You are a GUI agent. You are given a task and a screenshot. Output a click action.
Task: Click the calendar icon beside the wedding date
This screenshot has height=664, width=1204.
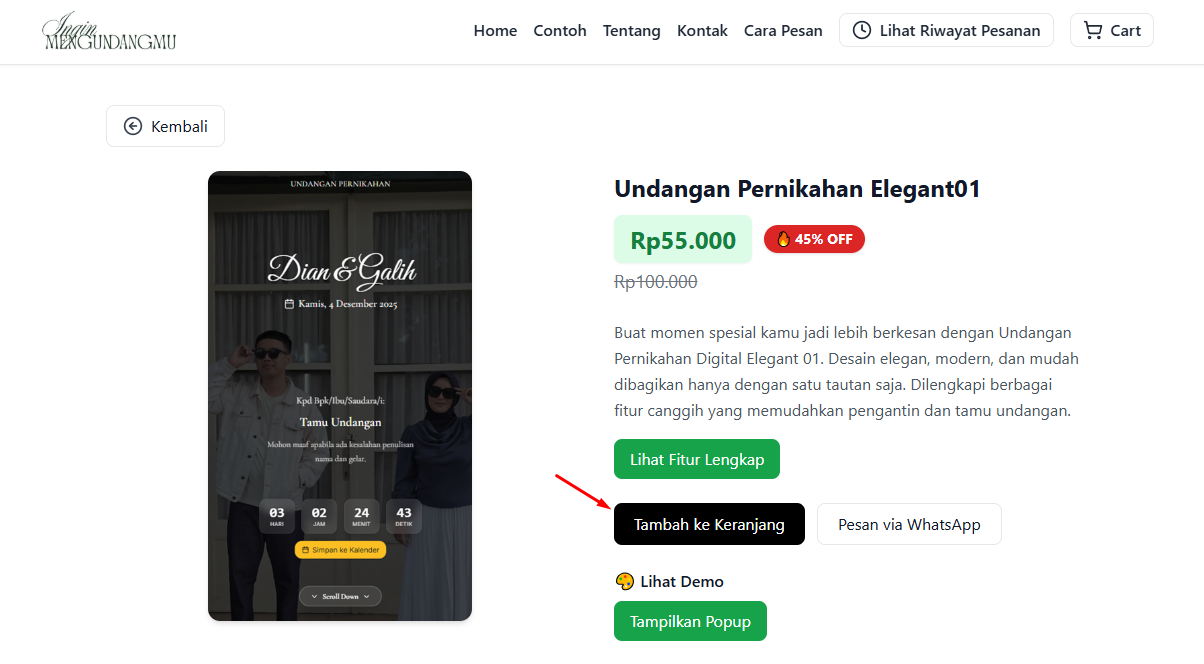[x=290, y=304]
